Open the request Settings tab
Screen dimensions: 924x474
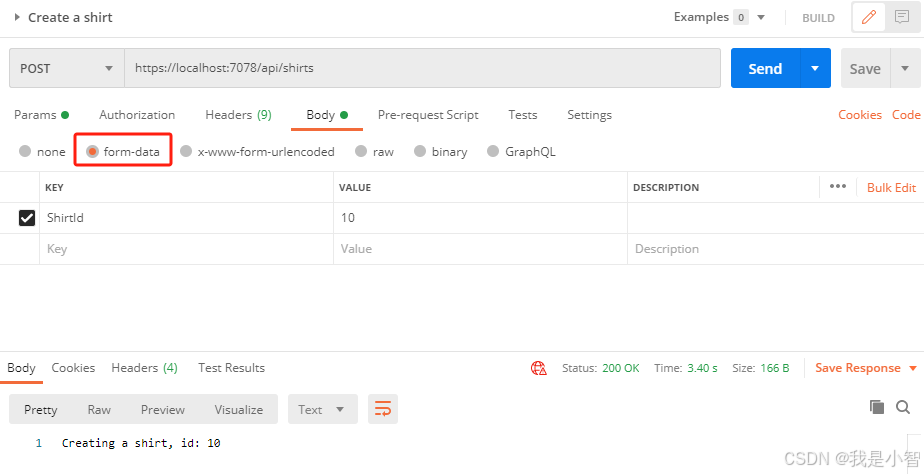point(589,115)
